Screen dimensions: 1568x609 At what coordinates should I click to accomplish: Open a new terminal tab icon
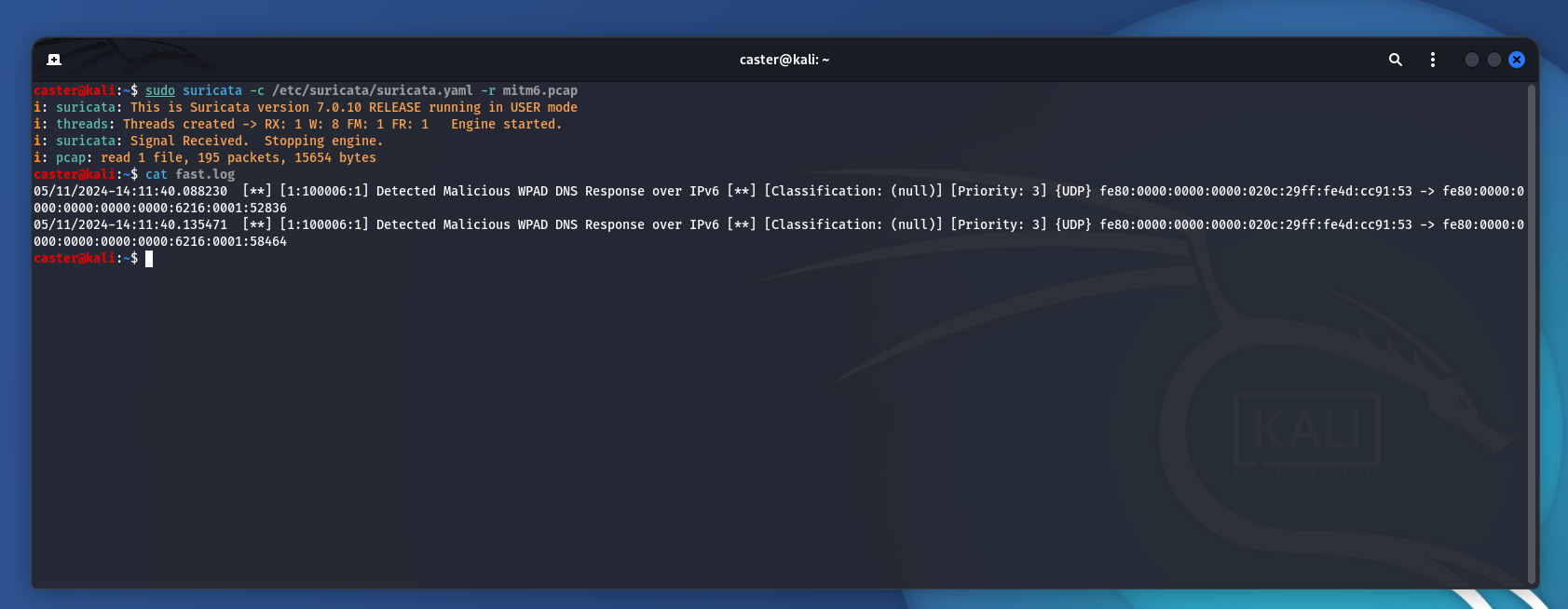coord(54,60)
